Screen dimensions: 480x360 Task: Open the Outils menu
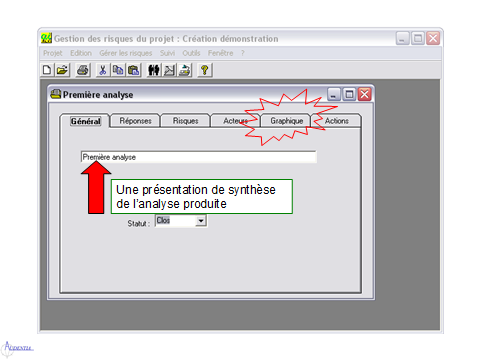[191, 53]
